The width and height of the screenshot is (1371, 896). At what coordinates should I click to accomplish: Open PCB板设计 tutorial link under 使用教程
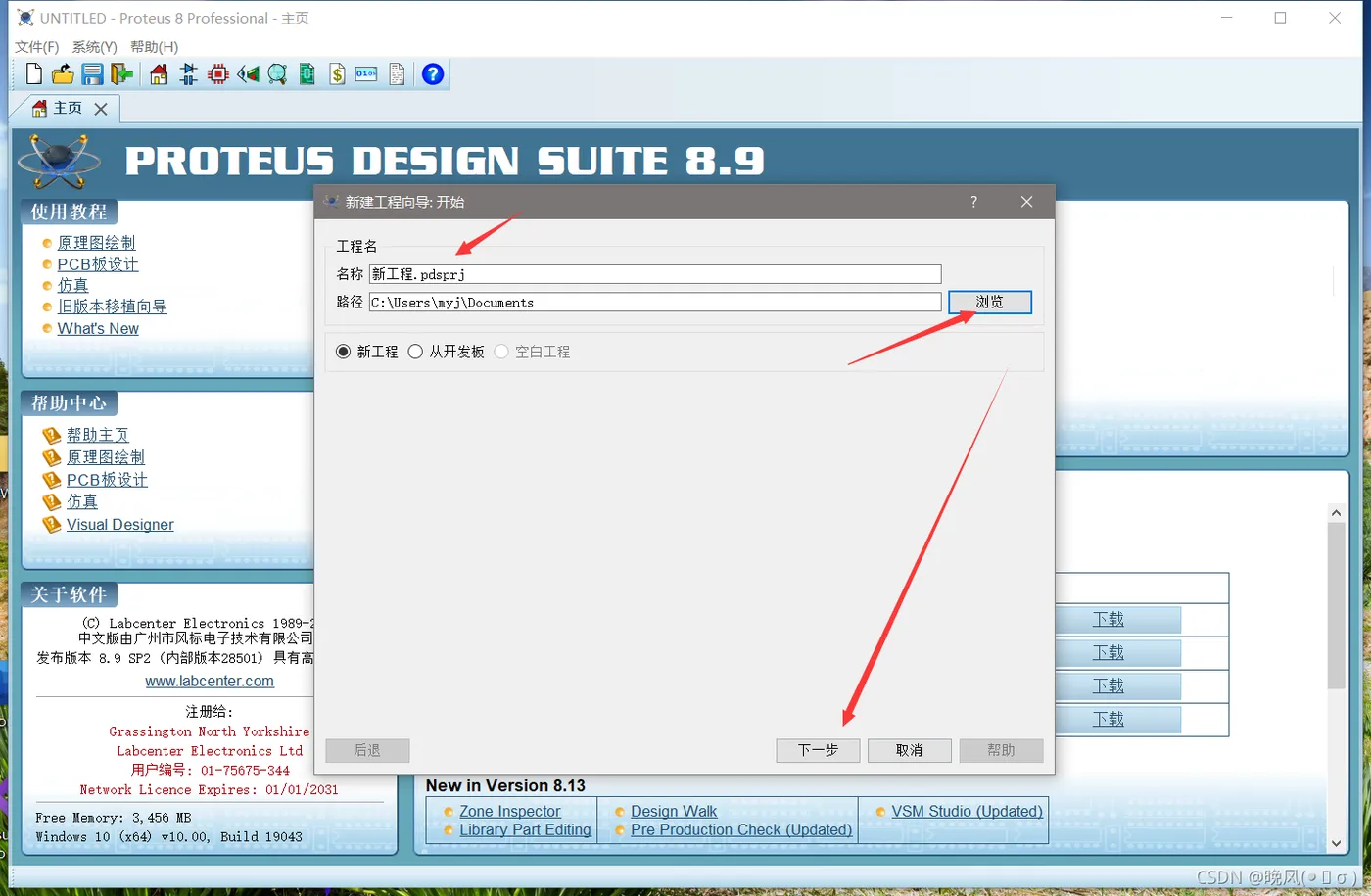tap(98, 264)
